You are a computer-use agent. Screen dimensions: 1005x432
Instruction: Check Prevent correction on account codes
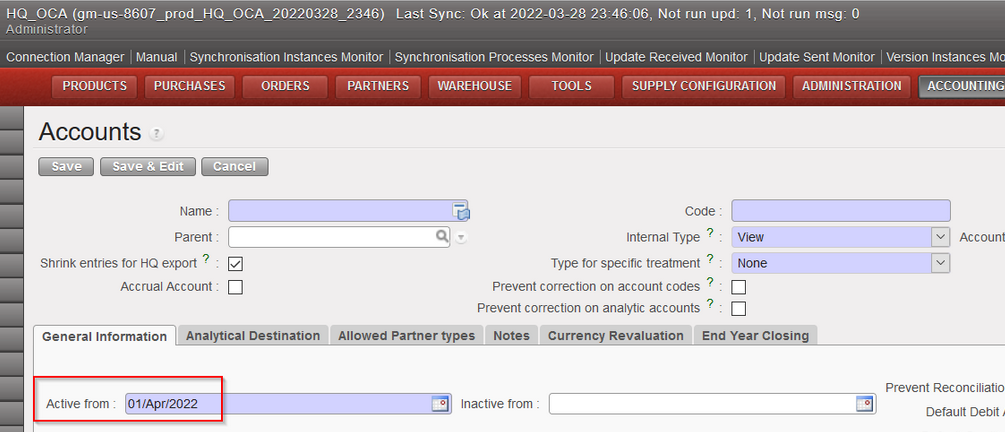(x=739, y=287)
